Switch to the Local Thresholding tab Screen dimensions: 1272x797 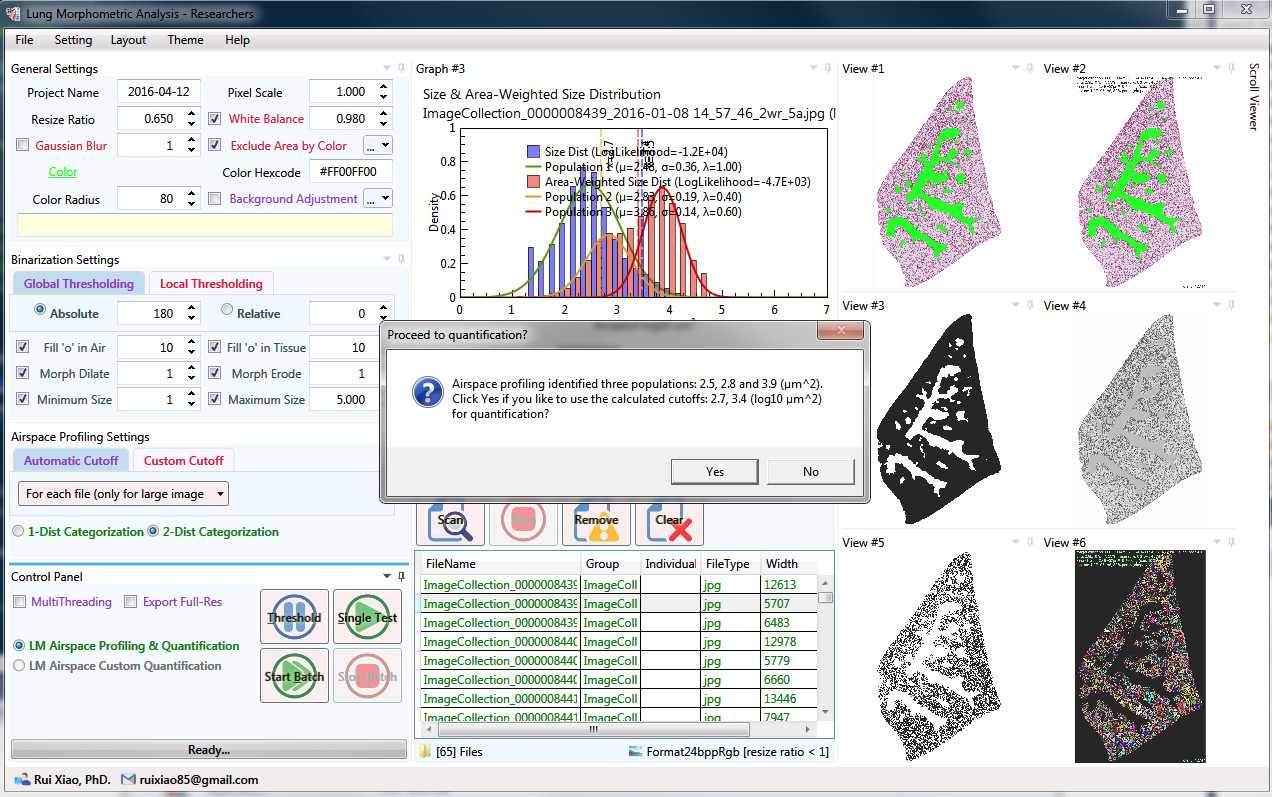[x=211, y=284]
